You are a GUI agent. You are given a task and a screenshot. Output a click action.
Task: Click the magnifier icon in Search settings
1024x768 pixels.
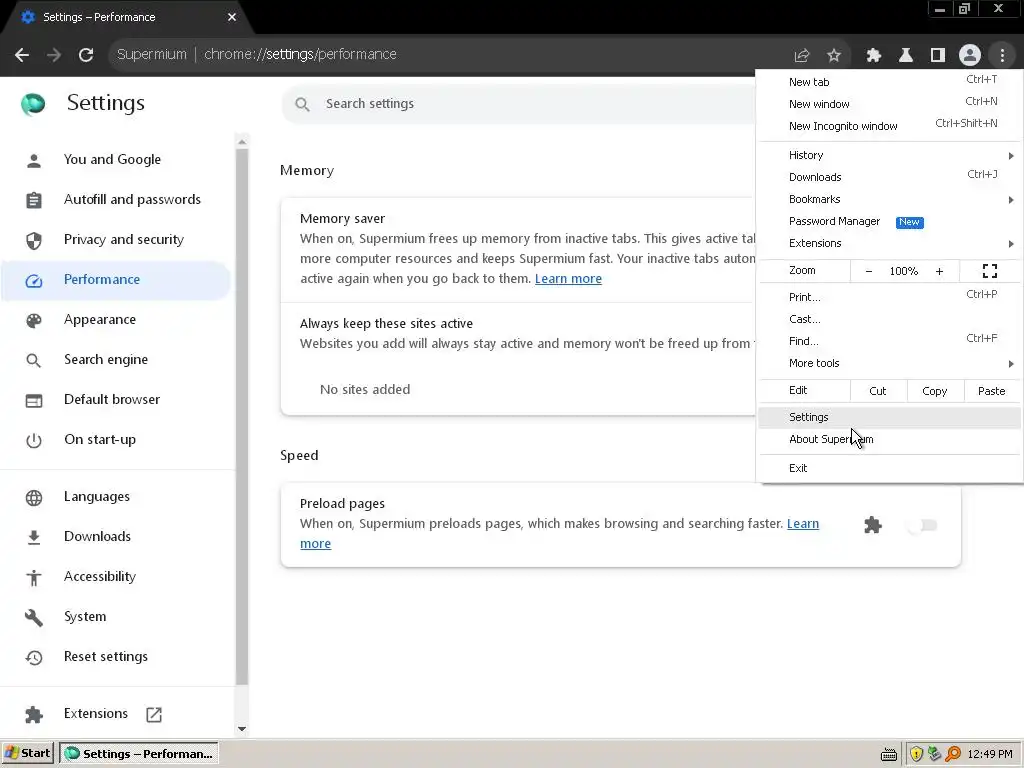(x=302, y=104)
